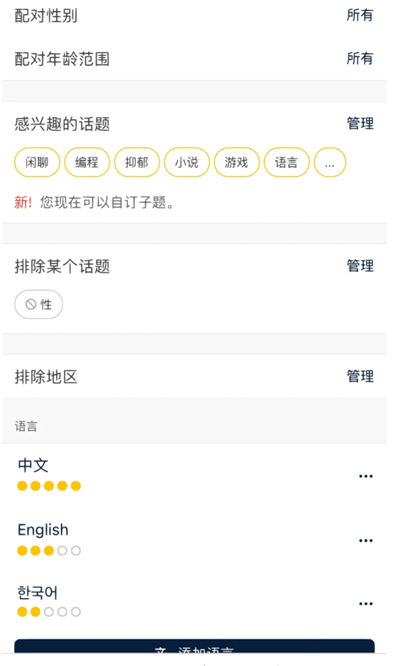
Task: Tap the 游戏 topic chip
Action: coord(237,162)
